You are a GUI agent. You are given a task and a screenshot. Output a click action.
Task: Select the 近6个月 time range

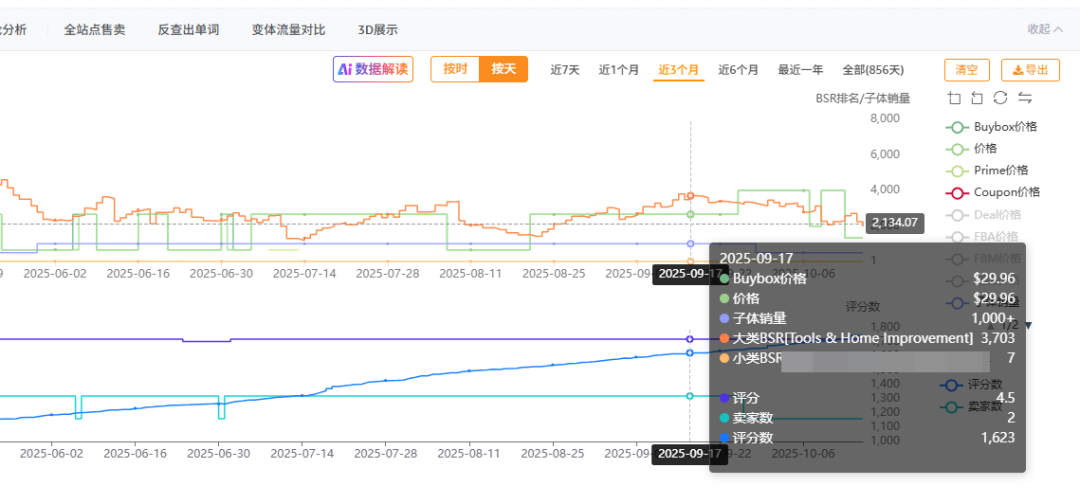coord(738,70)
